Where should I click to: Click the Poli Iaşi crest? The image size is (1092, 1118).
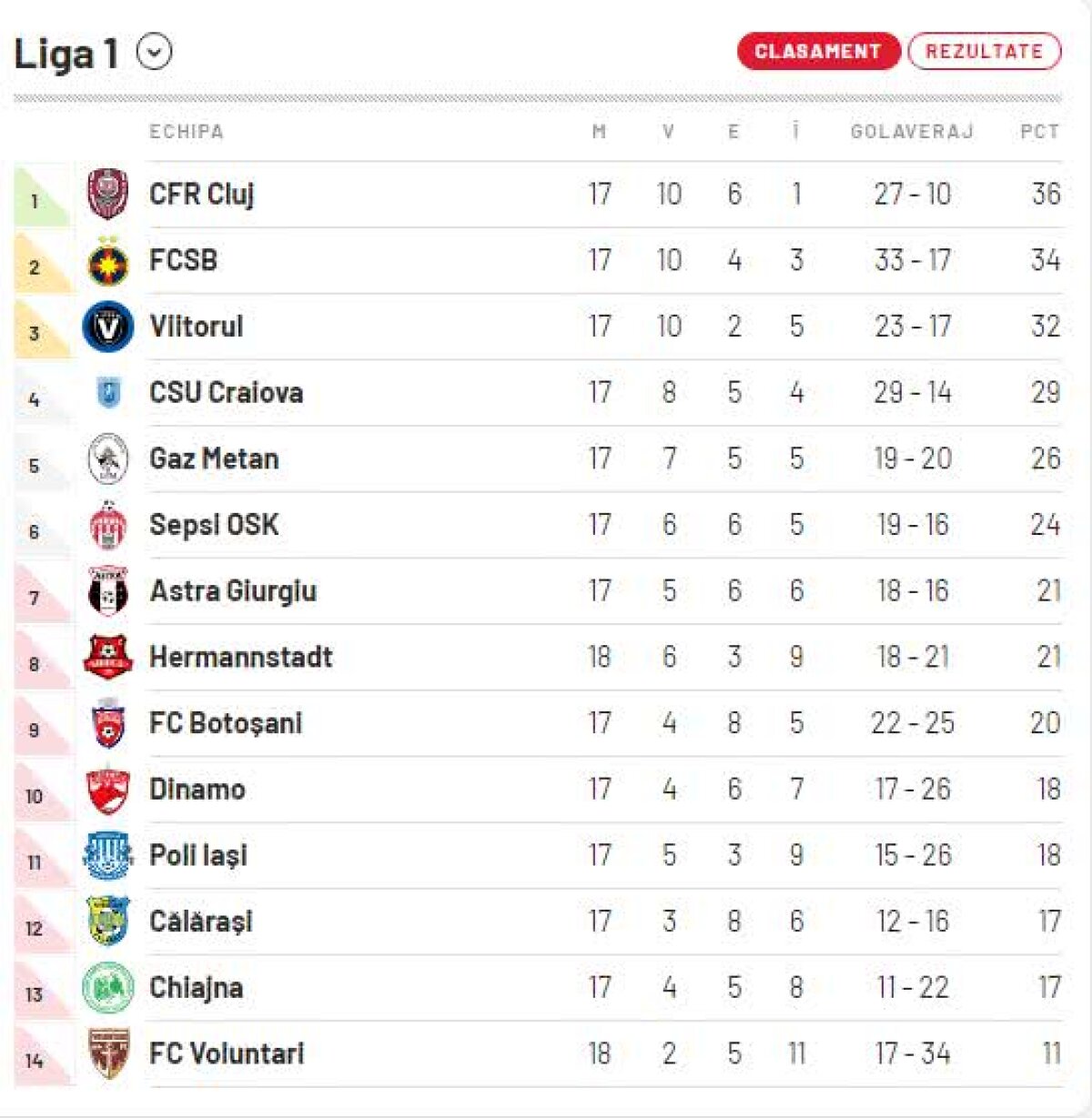(107, 855)
